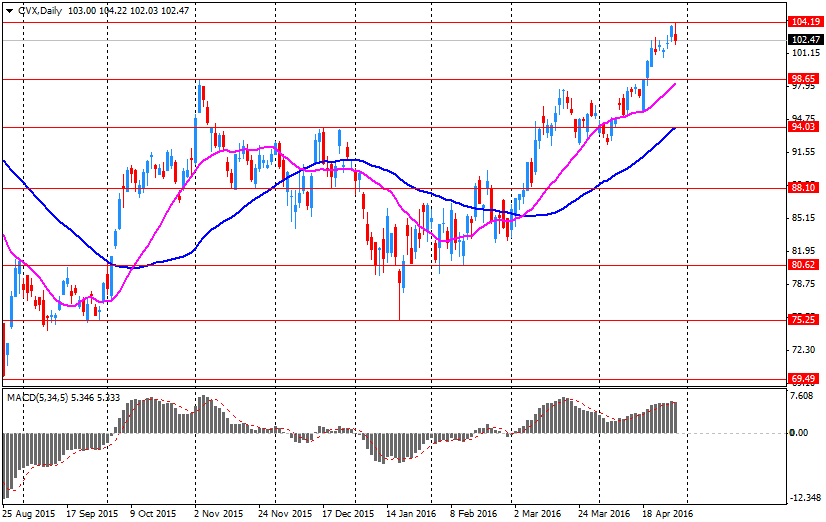
Task: Select the MACD scale value -12.348
Action: (x=804, y=498)
